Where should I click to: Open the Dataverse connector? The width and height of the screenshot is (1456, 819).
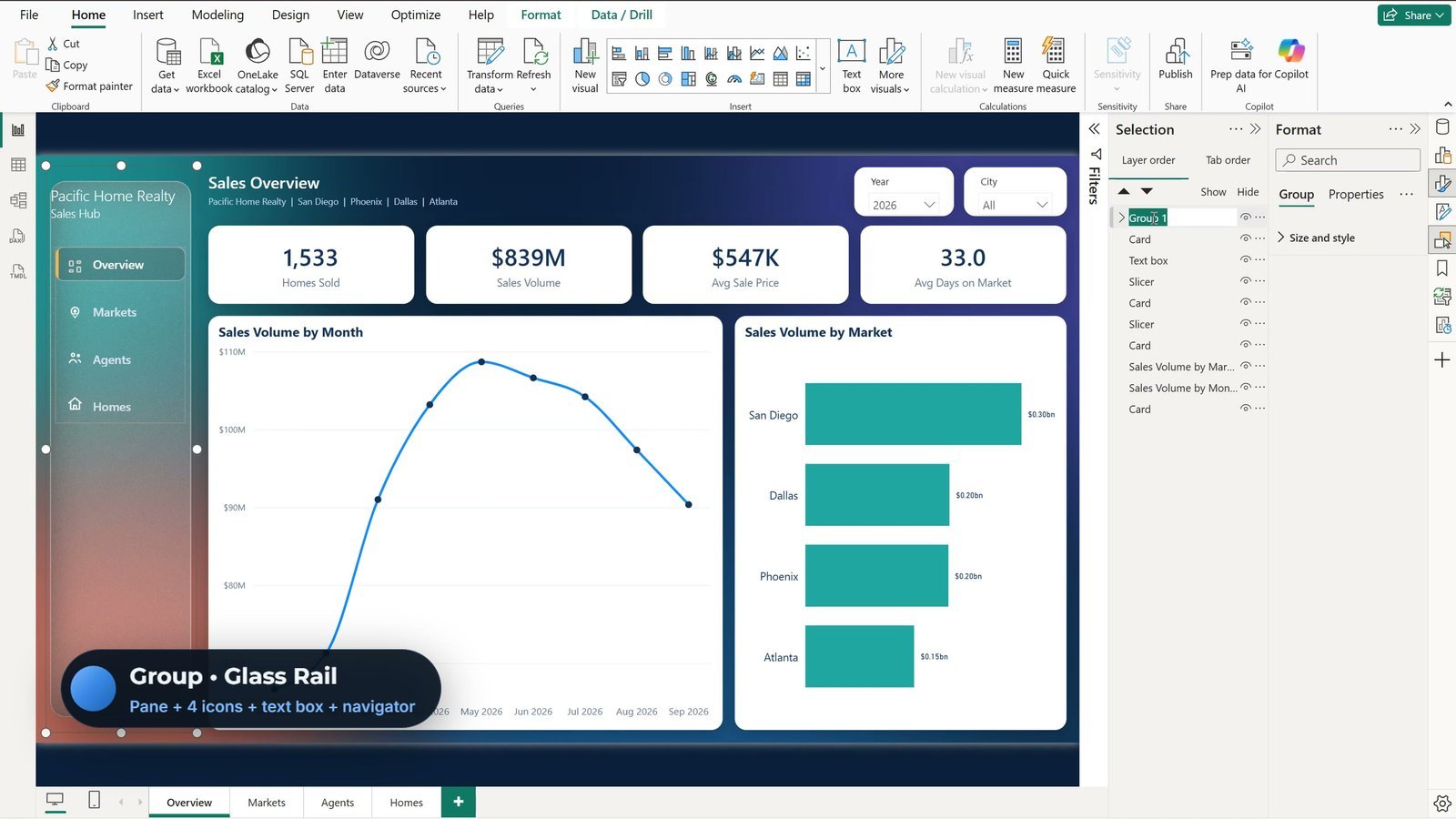click(377, 60)
